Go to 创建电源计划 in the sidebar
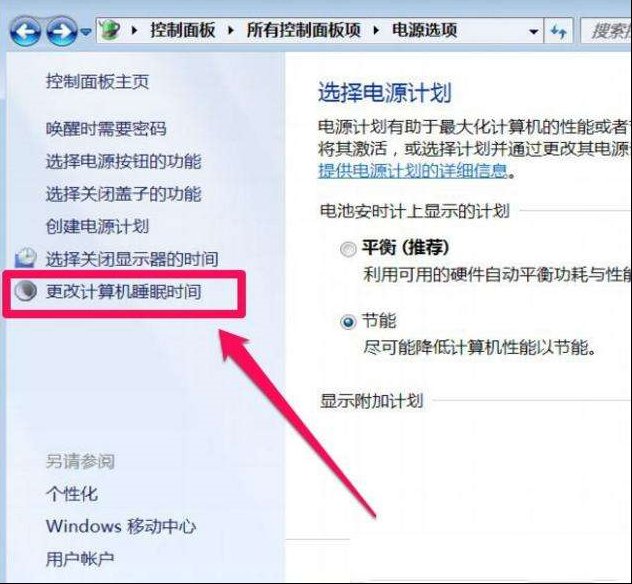632x584 pixels. tap(98, 226)
